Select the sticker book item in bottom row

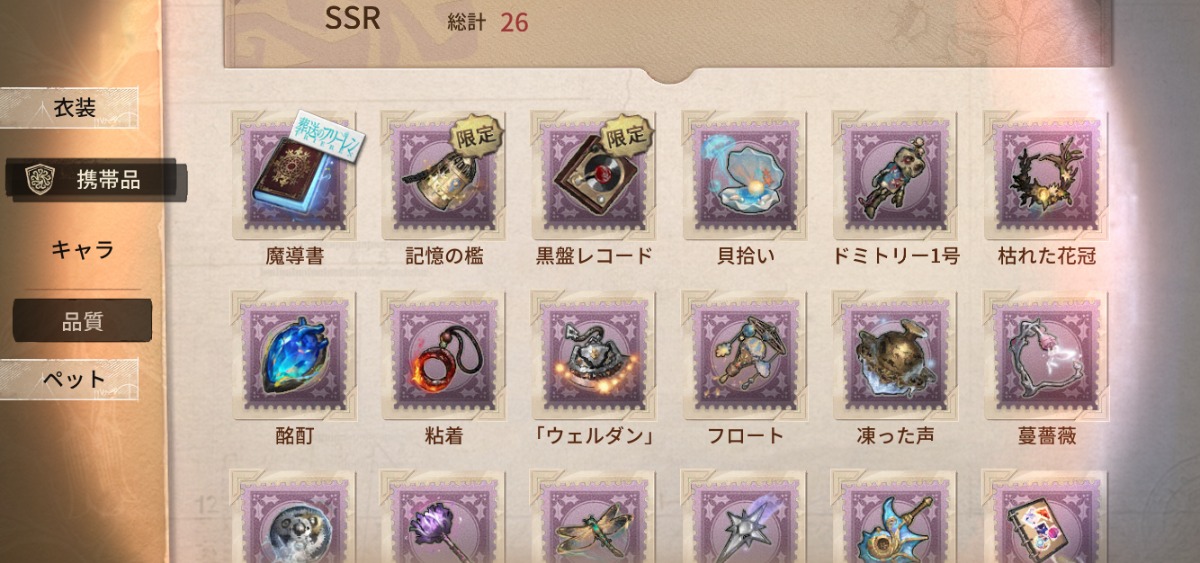[x=1046, y=518]
